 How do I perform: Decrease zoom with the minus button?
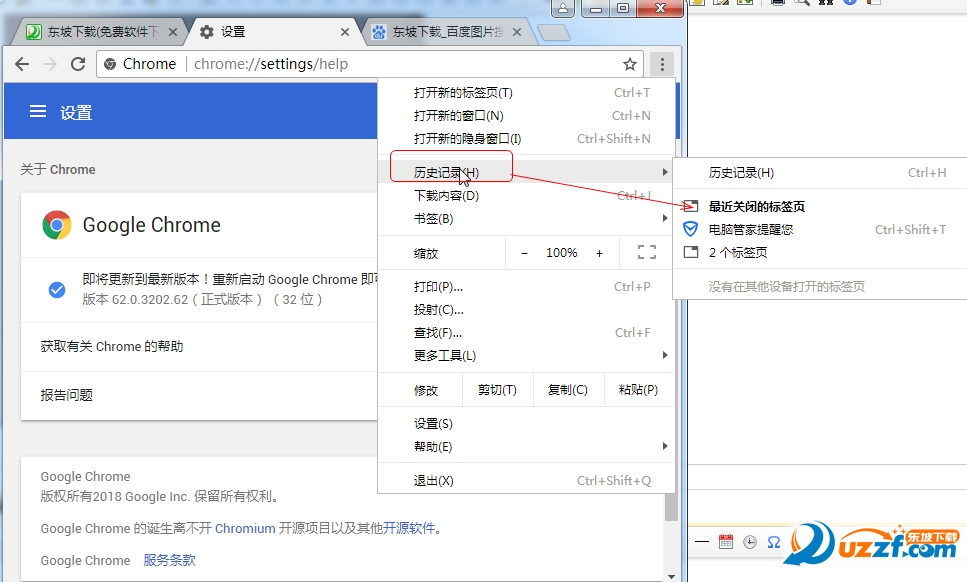point(524,253)
